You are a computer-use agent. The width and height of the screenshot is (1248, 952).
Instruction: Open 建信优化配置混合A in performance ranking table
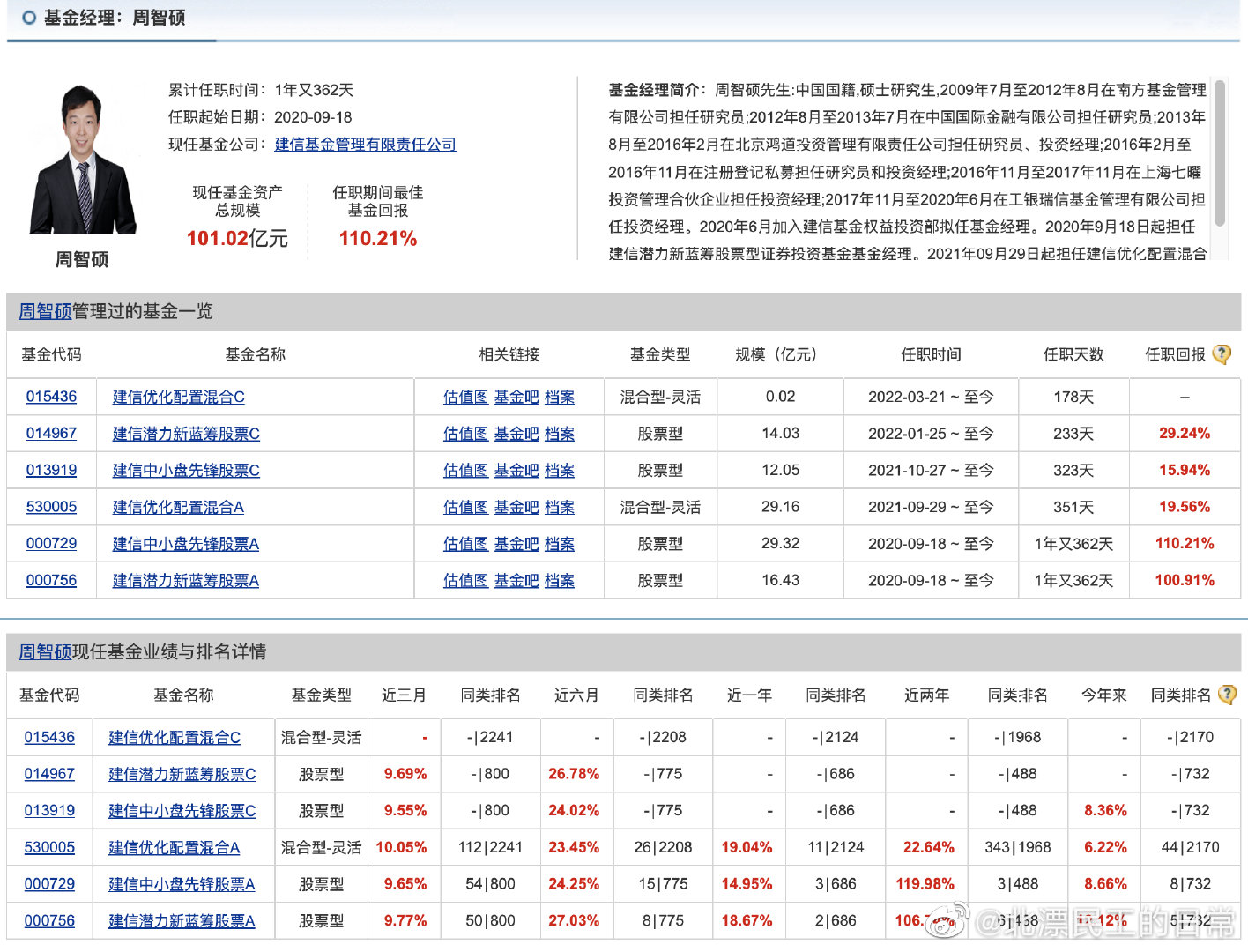(x=175, y=847)
